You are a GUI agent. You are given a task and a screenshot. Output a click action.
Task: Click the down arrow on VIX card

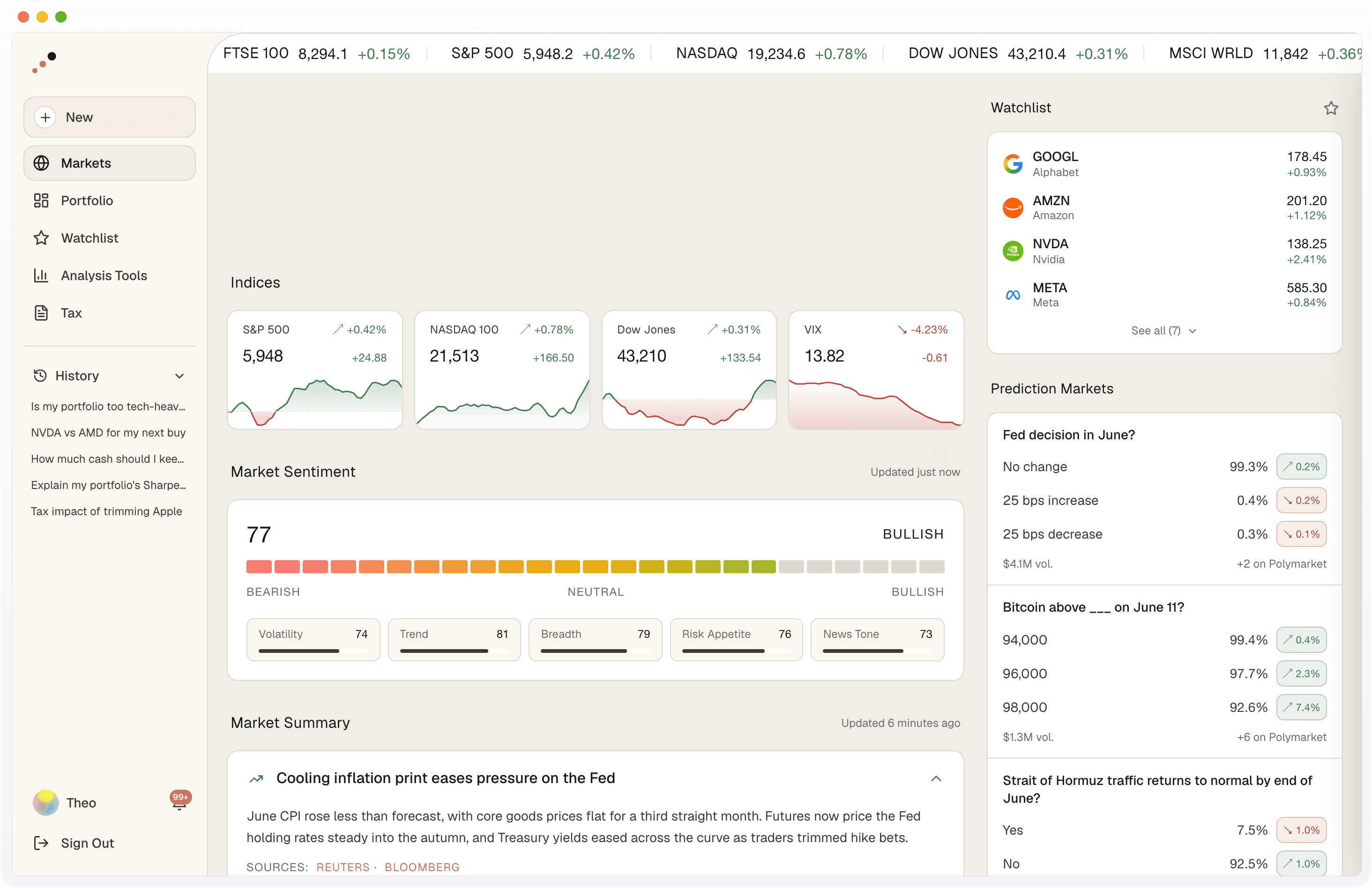pos(902,330)
